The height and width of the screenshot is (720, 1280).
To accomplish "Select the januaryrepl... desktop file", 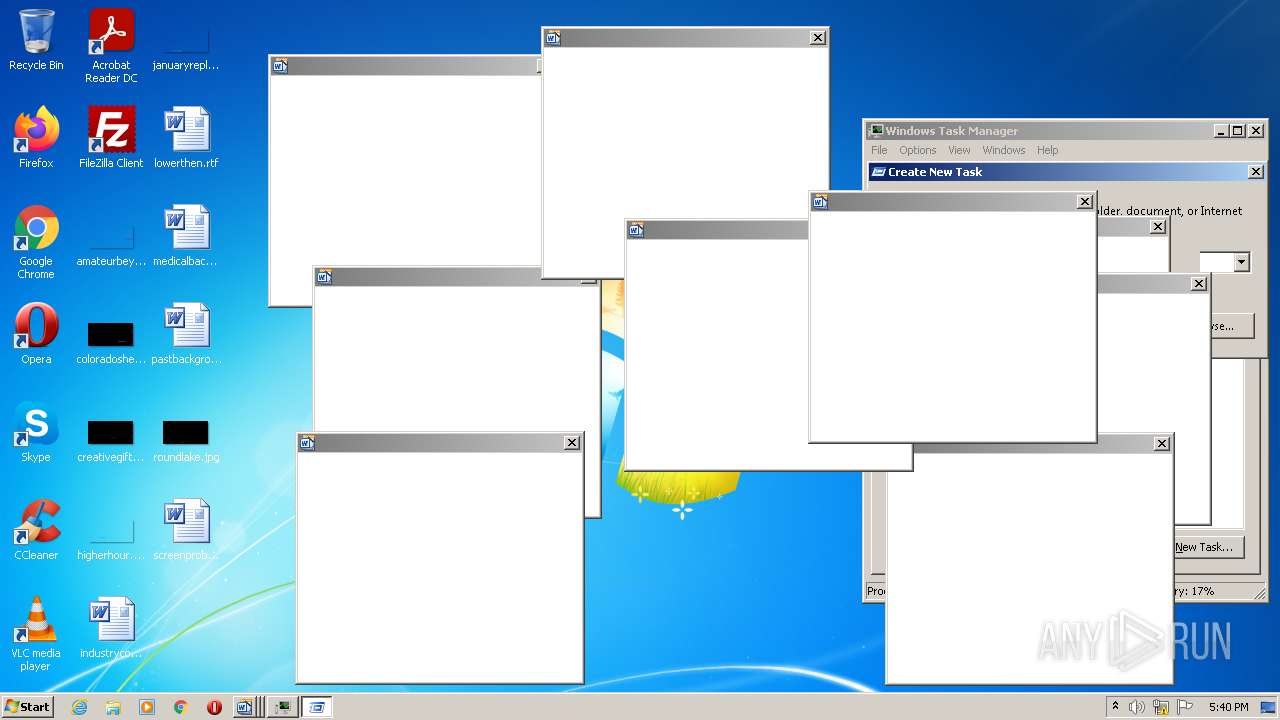I will click(x=186, y=46).
